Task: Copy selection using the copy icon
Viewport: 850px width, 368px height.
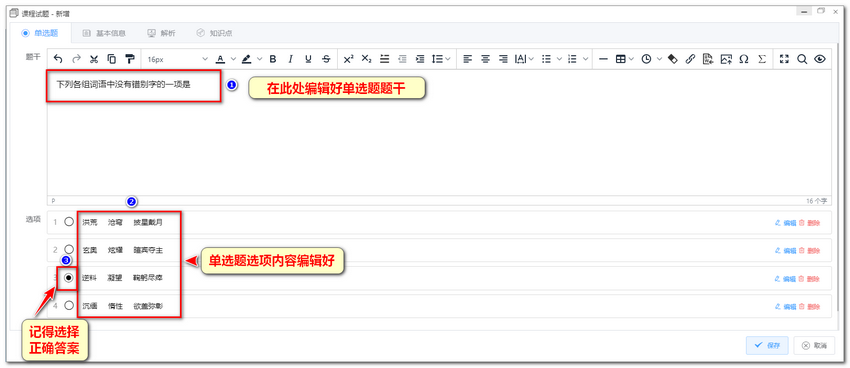Action: click(112, 59)
